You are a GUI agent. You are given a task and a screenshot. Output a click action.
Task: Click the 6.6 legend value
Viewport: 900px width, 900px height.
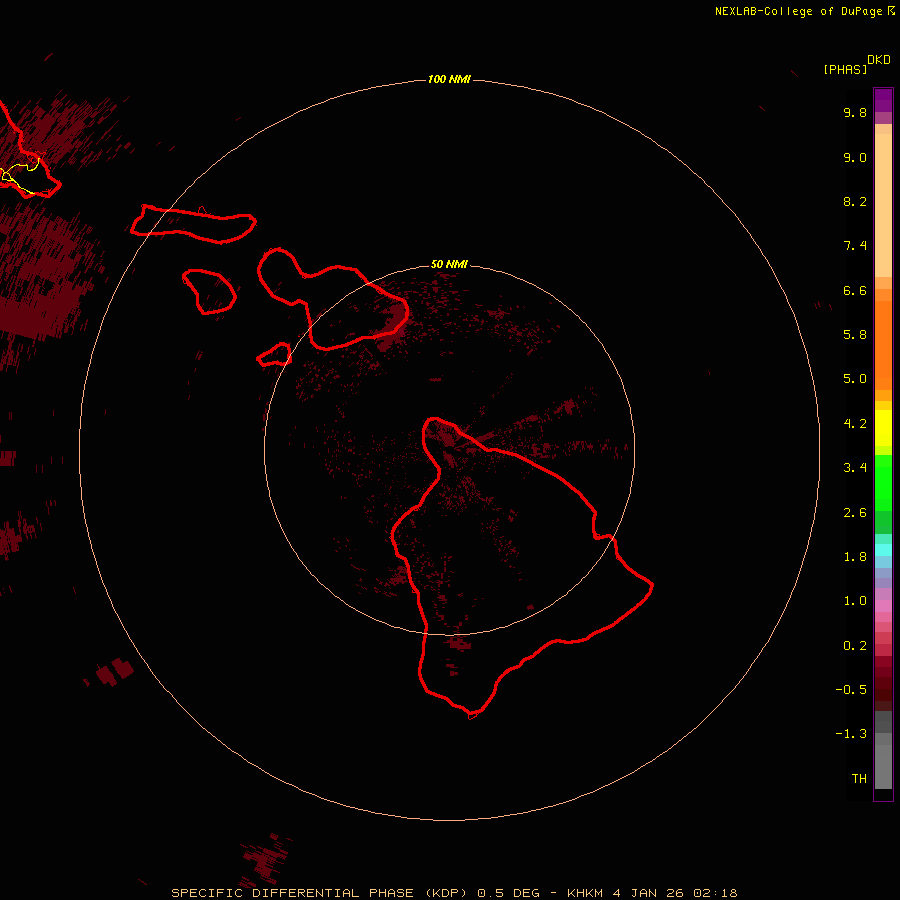[x=855, y=290]
